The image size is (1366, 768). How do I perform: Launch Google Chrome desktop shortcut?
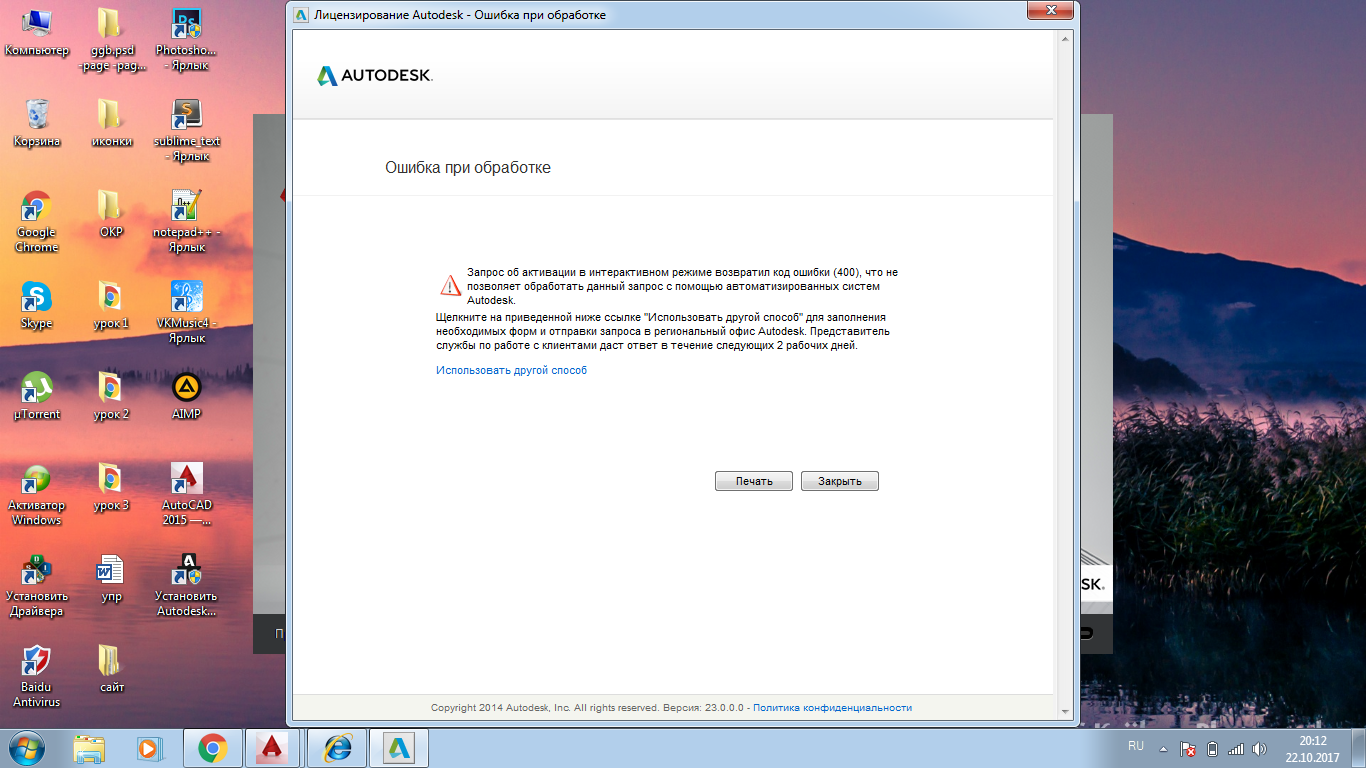[x=37, y=222]
